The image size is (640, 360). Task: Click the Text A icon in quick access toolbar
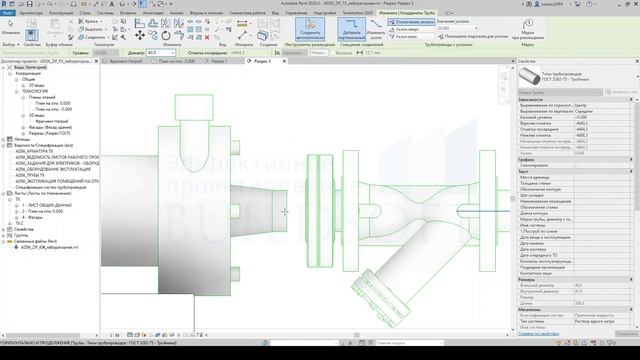112,4
